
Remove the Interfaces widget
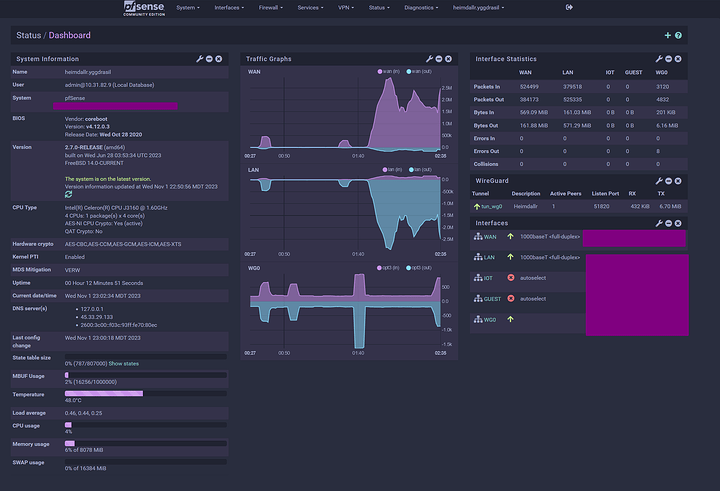(x=678, y=223)
